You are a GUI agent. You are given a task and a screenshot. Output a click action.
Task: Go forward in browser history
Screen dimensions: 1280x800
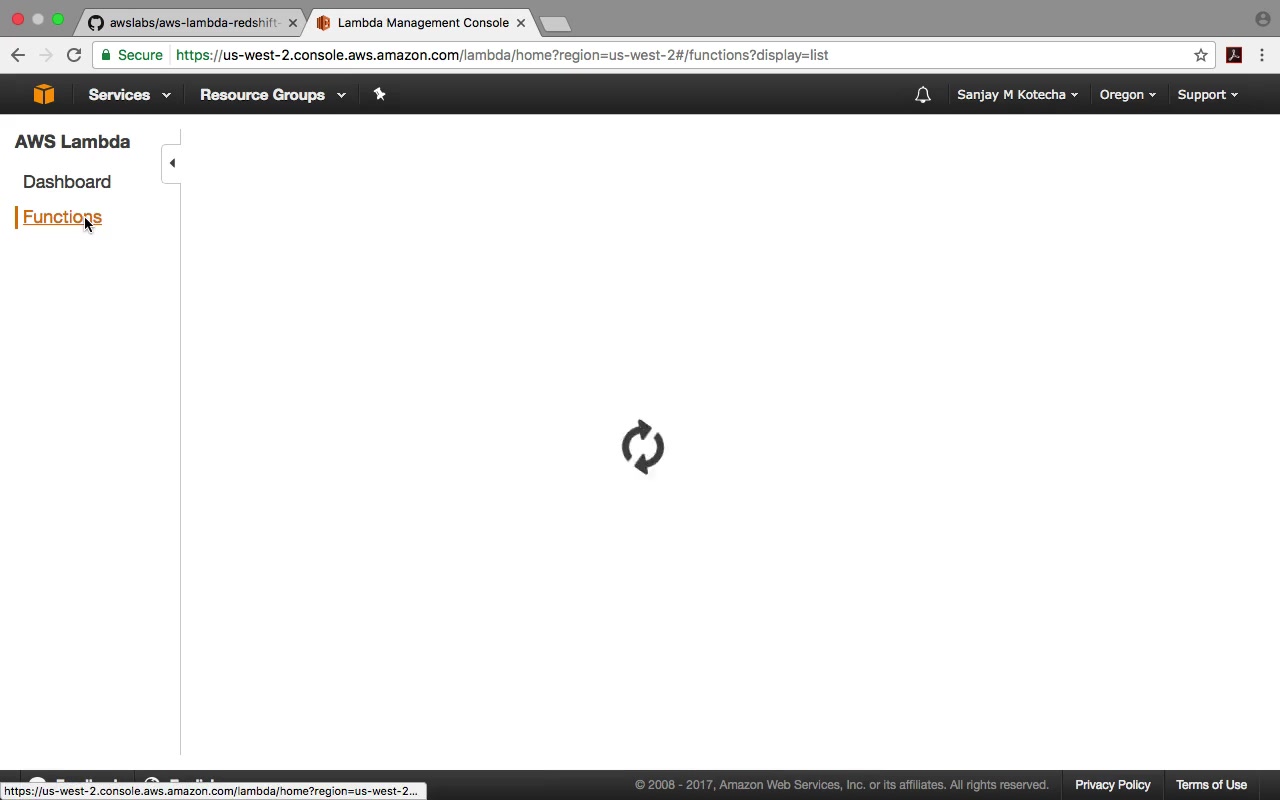click(x=45, y=55)
